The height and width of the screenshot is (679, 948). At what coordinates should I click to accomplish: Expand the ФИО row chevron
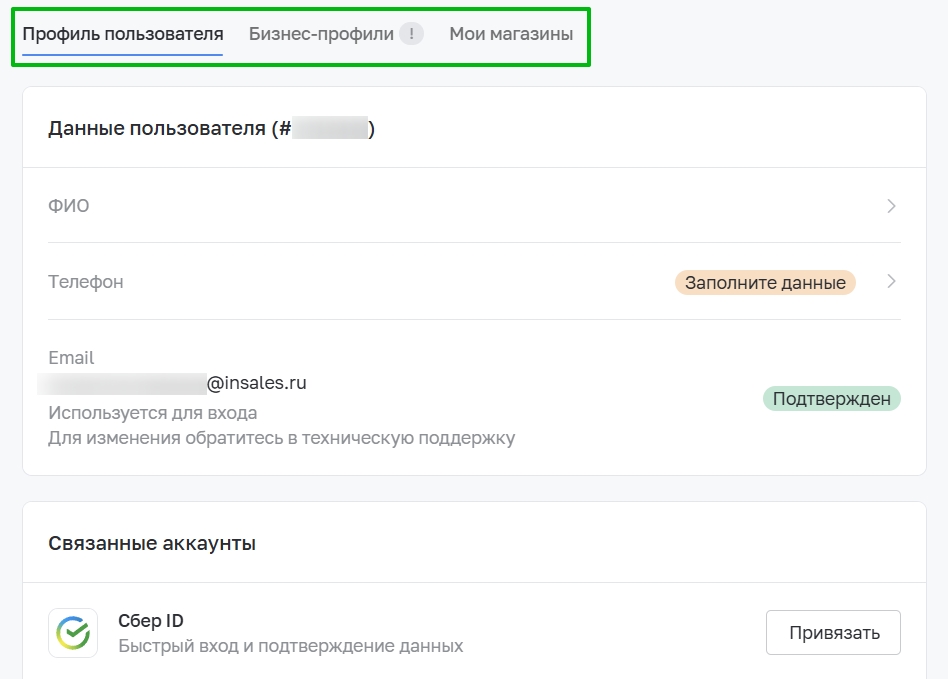(891, 206)
